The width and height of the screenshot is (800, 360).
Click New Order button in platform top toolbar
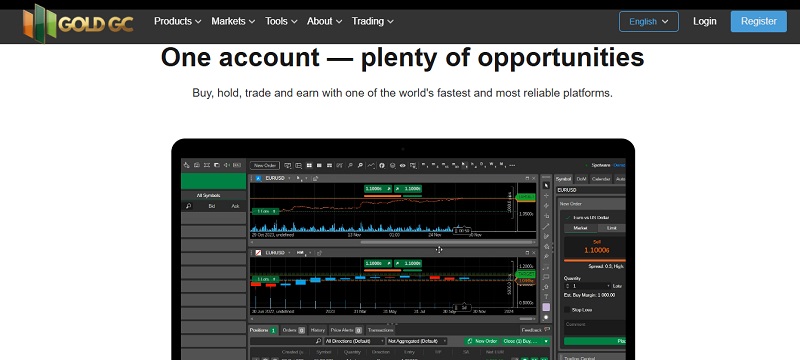pos(265,165)
